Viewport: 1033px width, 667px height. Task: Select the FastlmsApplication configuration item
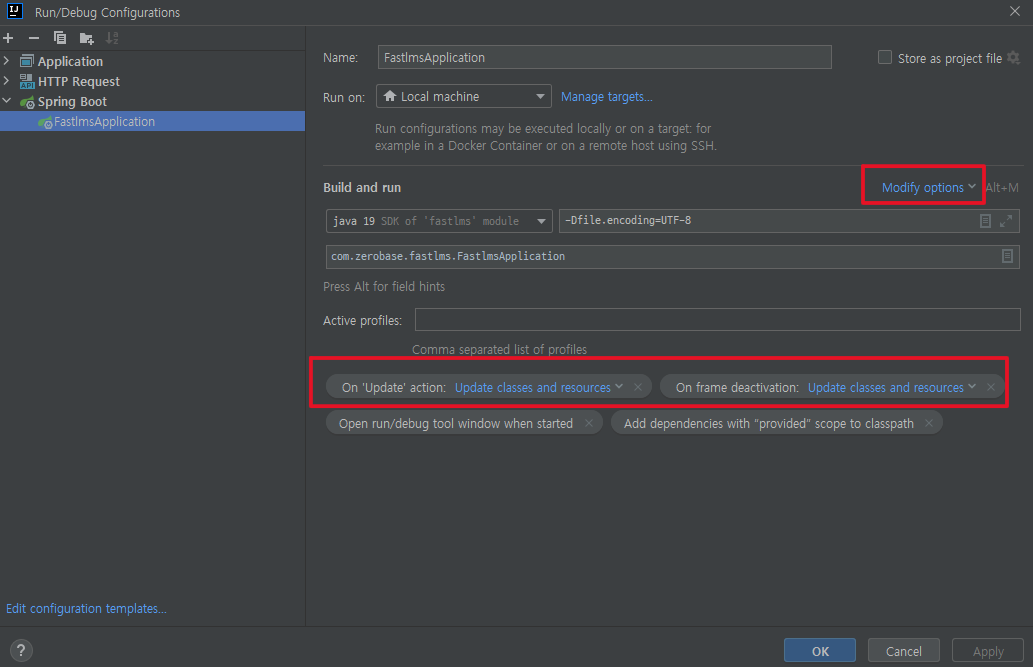point(152,121)
